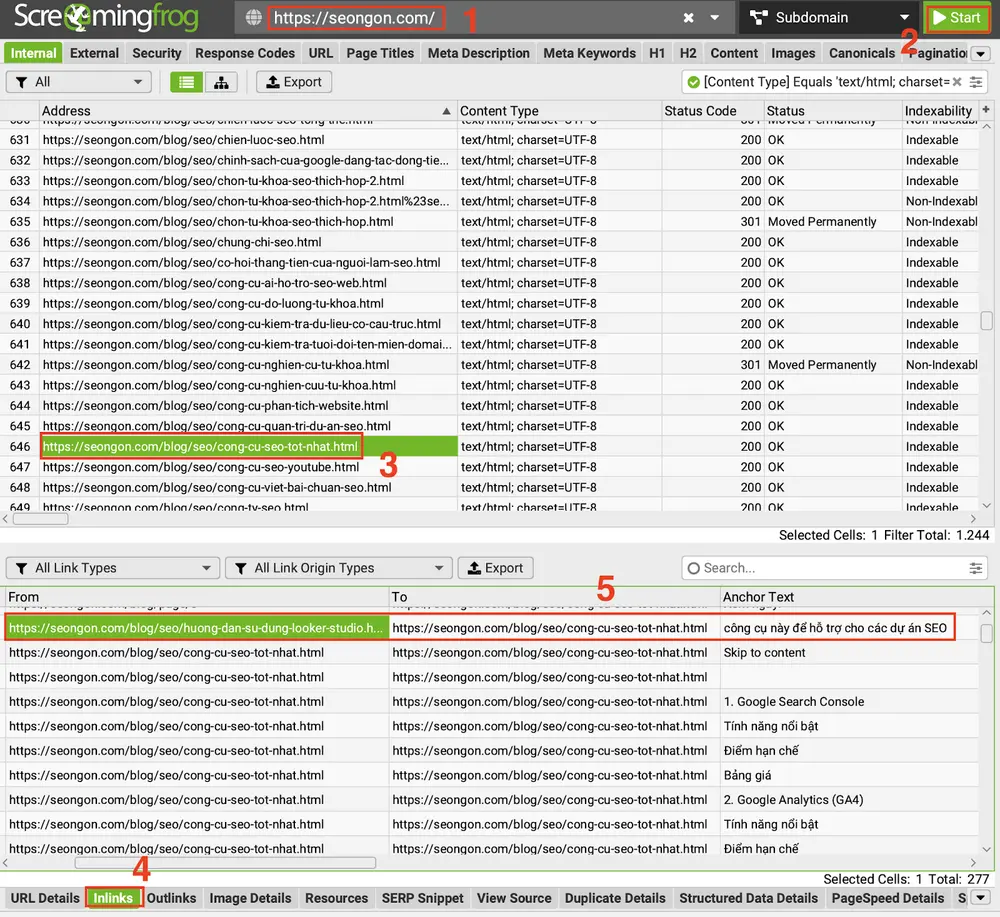Expand the overflow tabs arrow at top
This screenshot has height=917, width=1000.
tap(980, 54)
